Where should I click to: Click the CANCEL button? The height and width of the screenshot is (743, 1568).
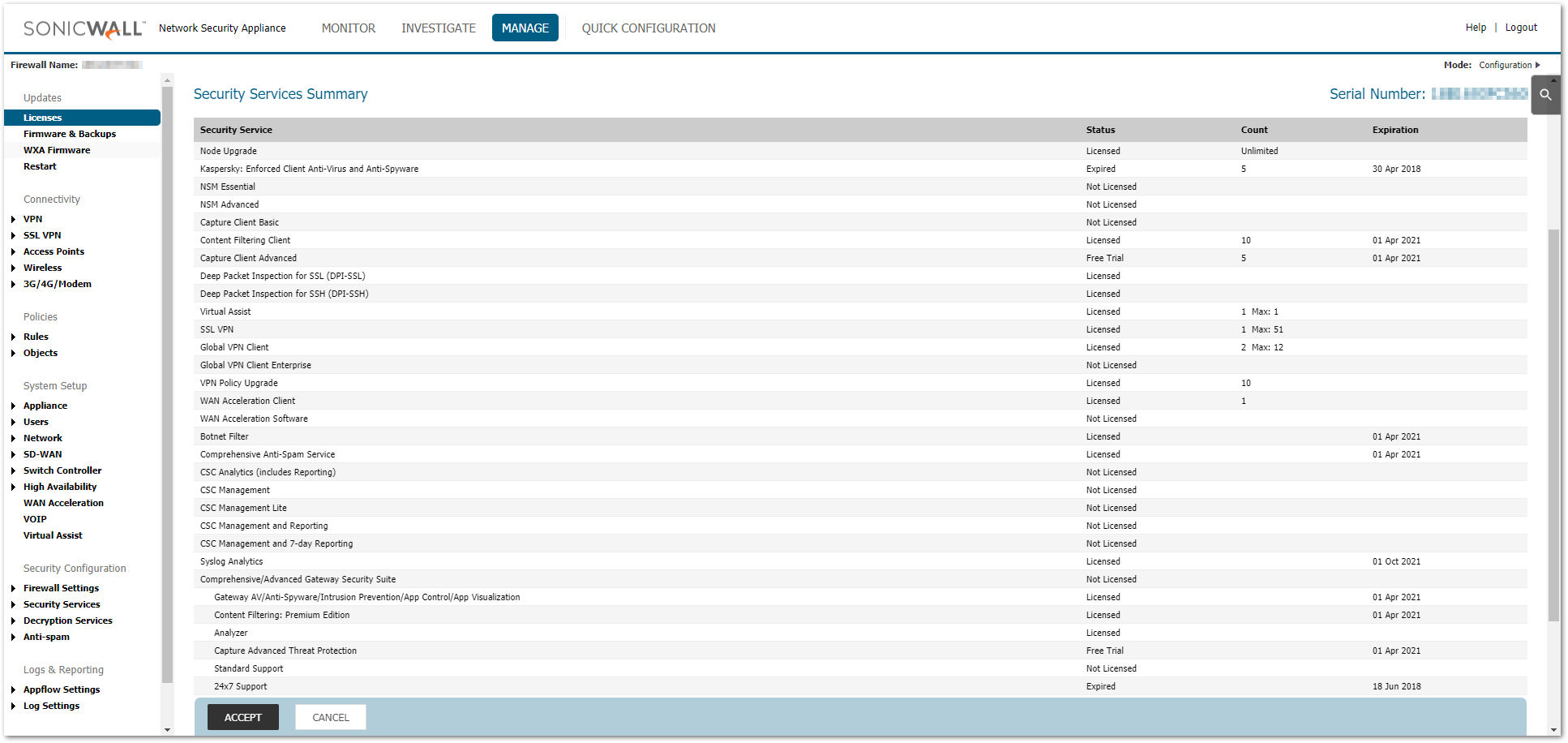[330, 717]
